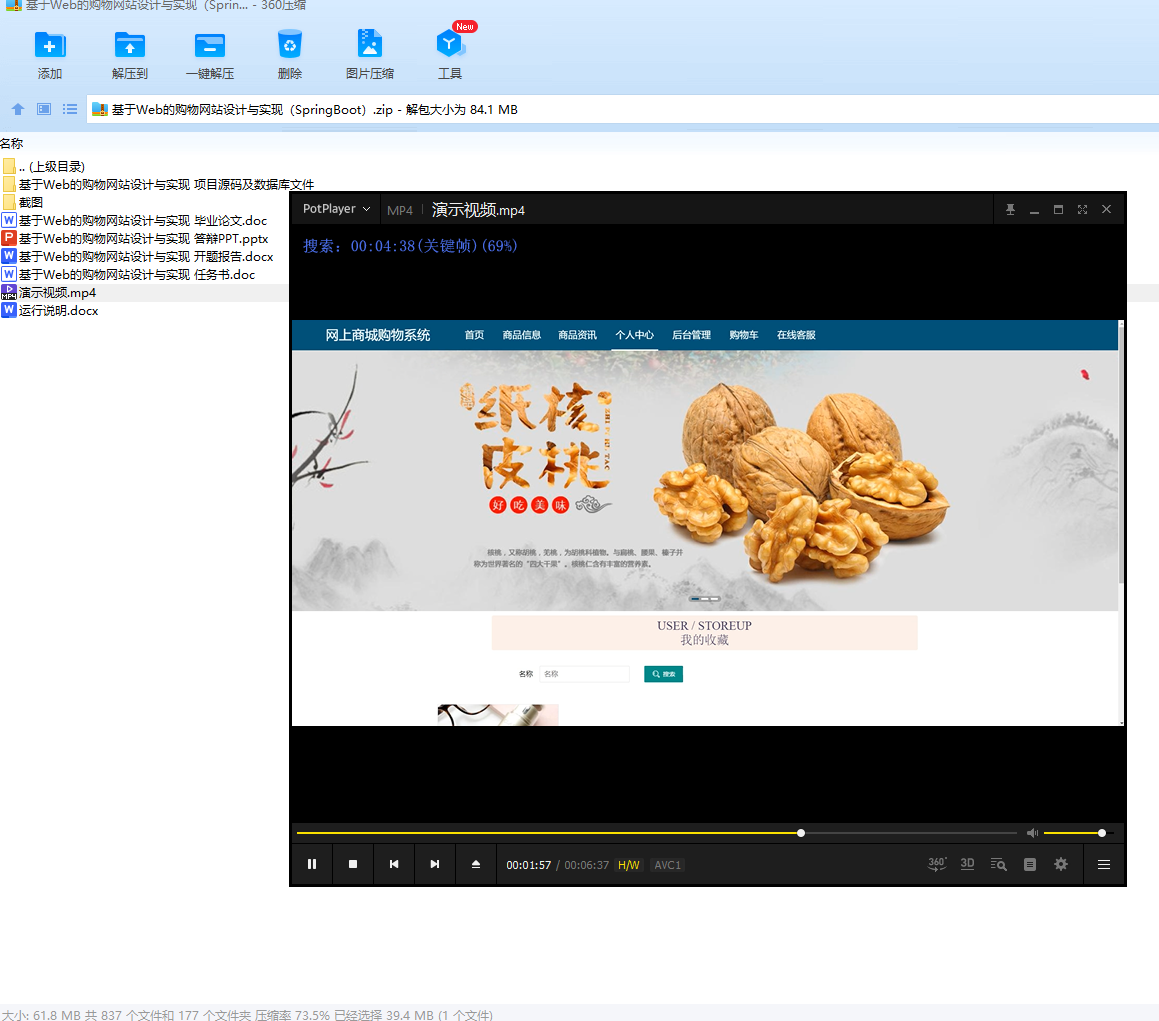Click the 商品资讯 nav item in the video

tap(577, 335)
